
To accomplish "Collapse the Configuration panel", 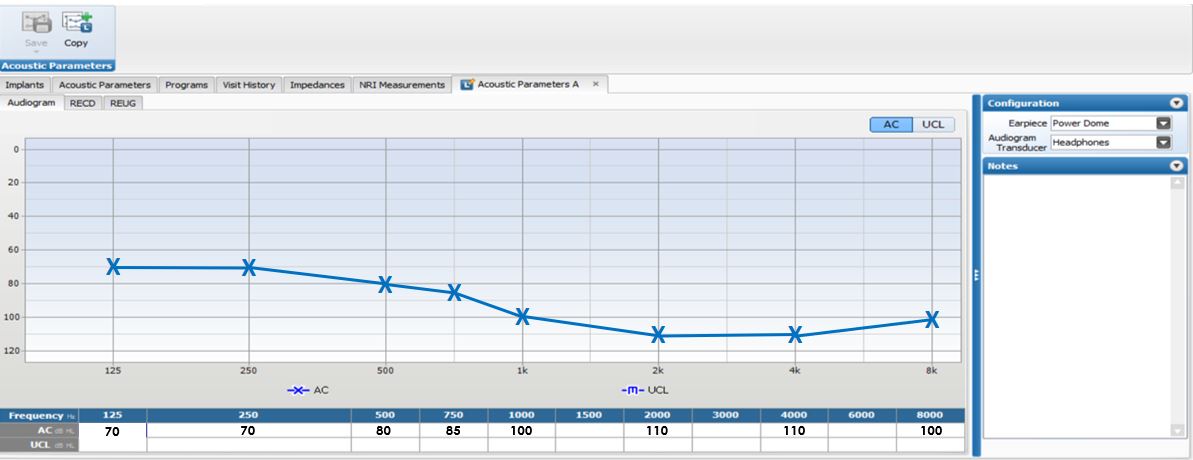I will coord(1176,103).
